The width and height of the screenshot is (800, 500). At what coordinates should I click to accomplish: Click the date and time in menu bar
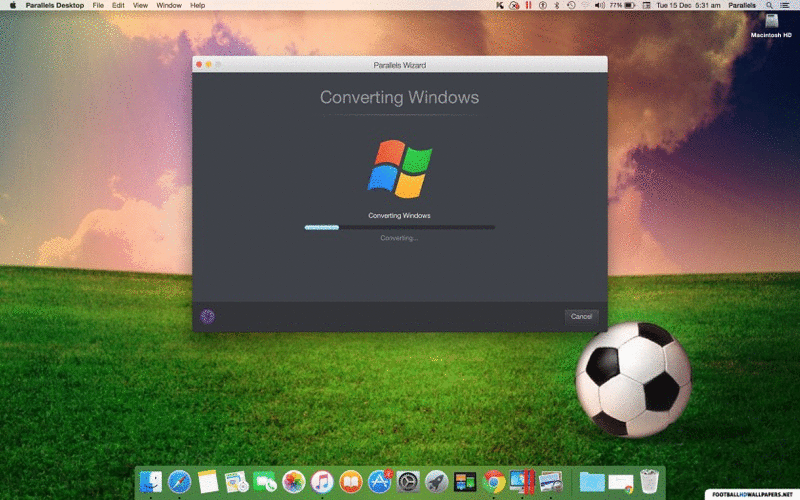click(688, 5)
